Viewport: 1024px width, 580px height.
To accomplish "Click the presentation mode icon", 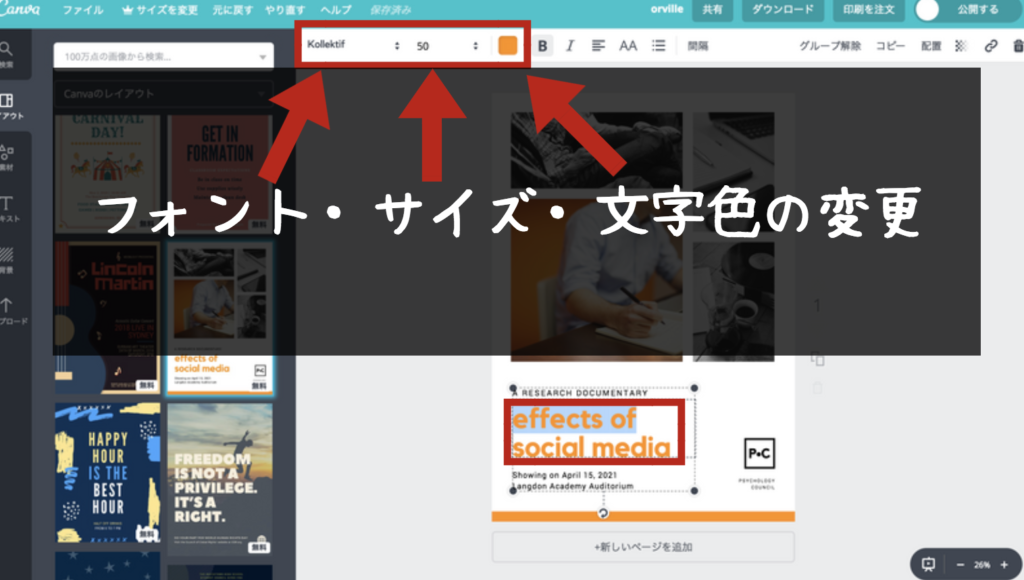I will point(928,564).
